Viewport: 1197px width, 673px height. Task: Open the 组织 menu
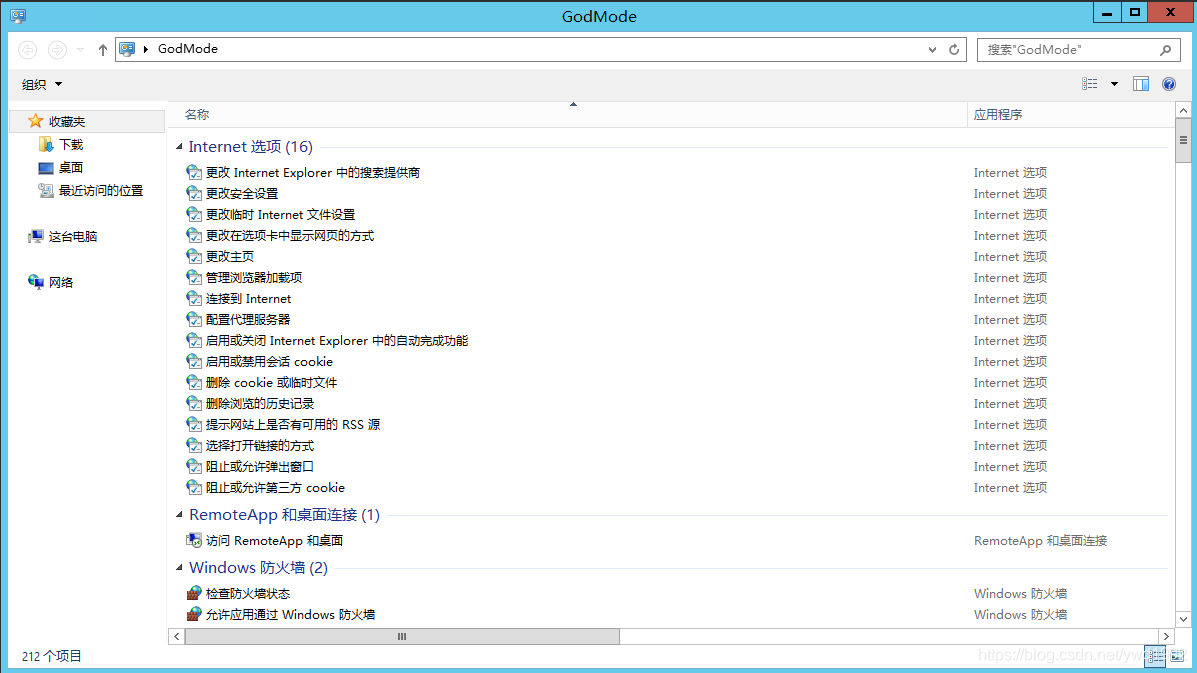tap(42, 84)
